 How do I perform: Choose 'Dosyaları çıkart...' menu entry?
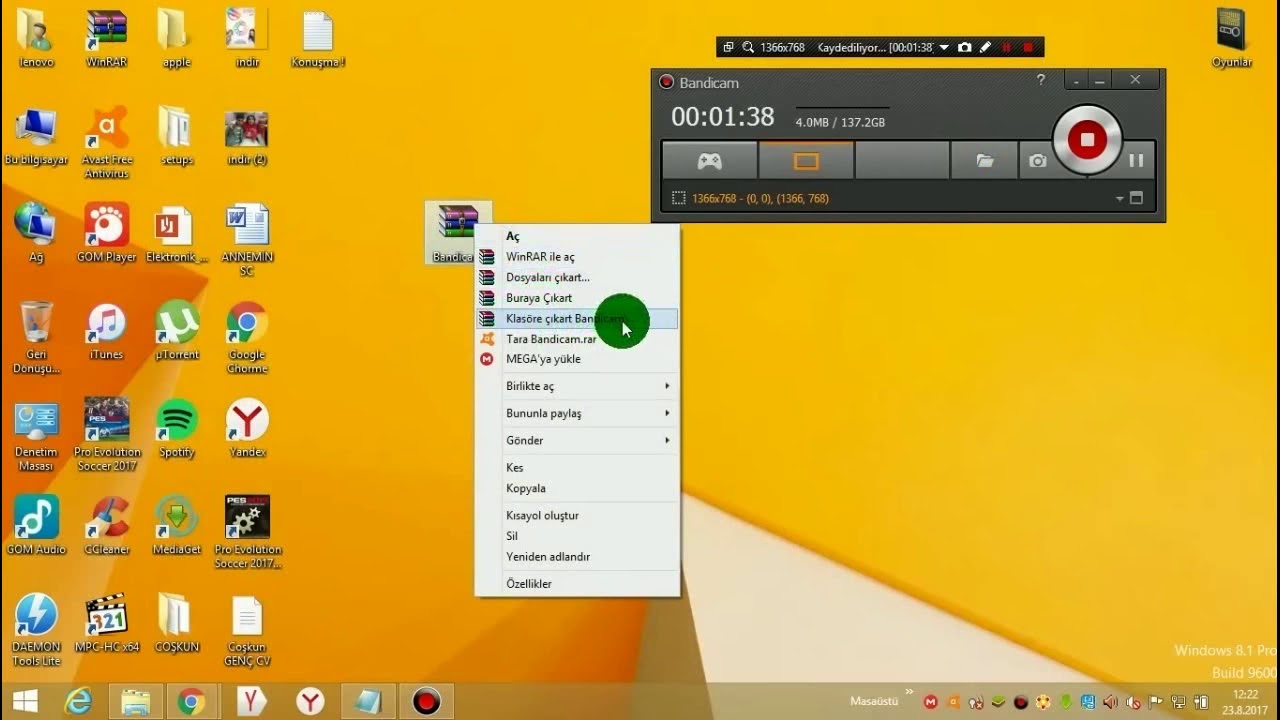point(578,277)
